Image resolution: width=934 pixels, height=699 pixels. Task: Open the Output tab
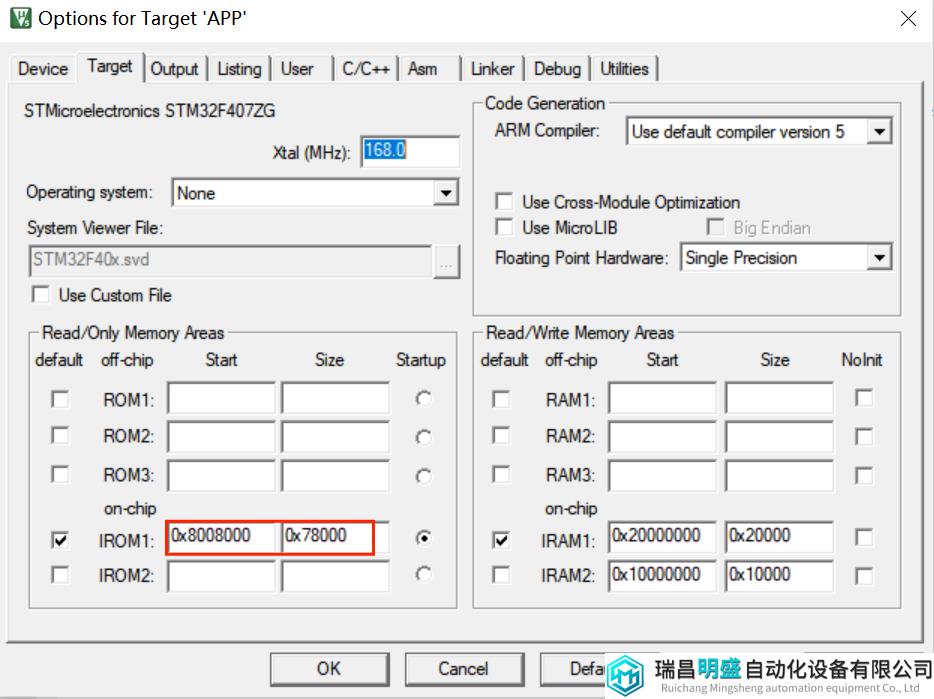click(174, 69)
